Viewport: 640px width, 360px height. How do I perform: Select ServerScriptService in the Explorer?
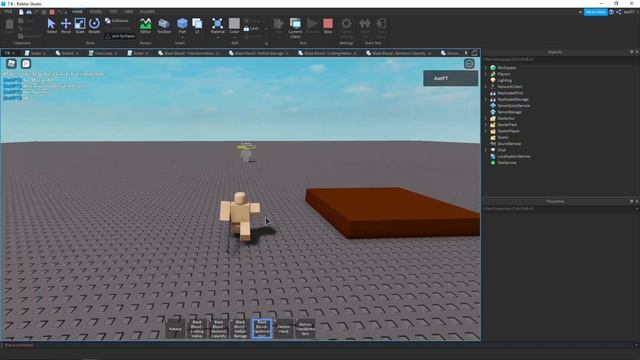[513, 106]
